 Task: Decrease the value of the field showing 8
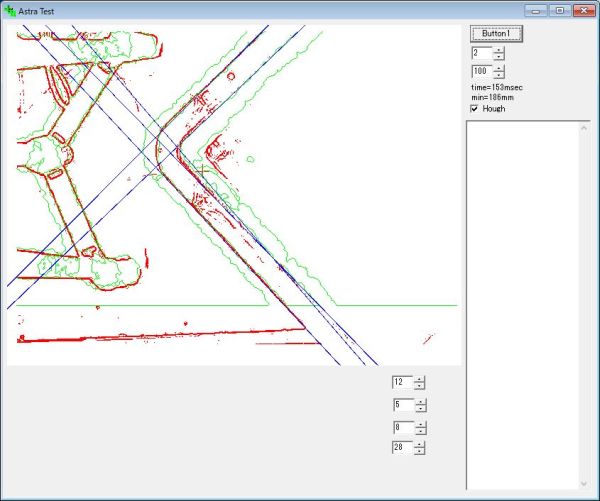tap(421, 431)
